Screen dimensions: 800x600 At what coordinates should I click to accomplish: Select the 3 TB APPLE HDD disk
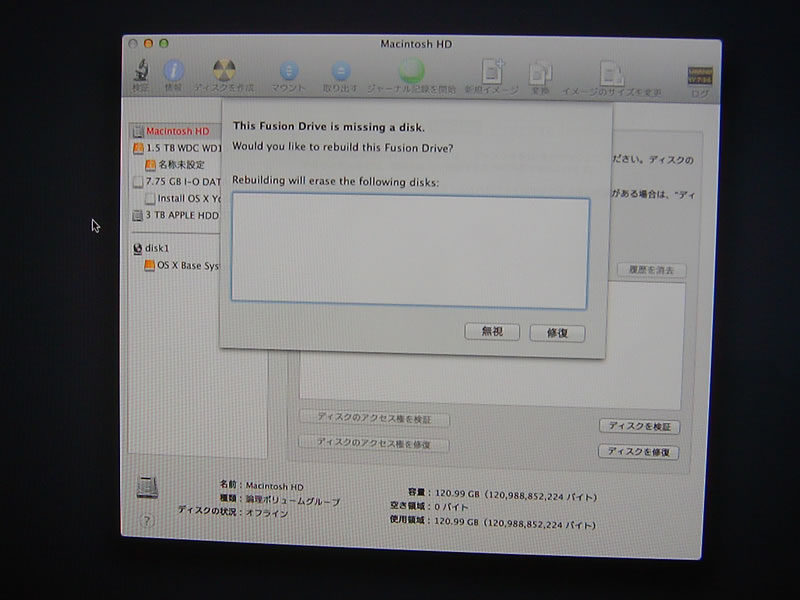tap(176, 215)
